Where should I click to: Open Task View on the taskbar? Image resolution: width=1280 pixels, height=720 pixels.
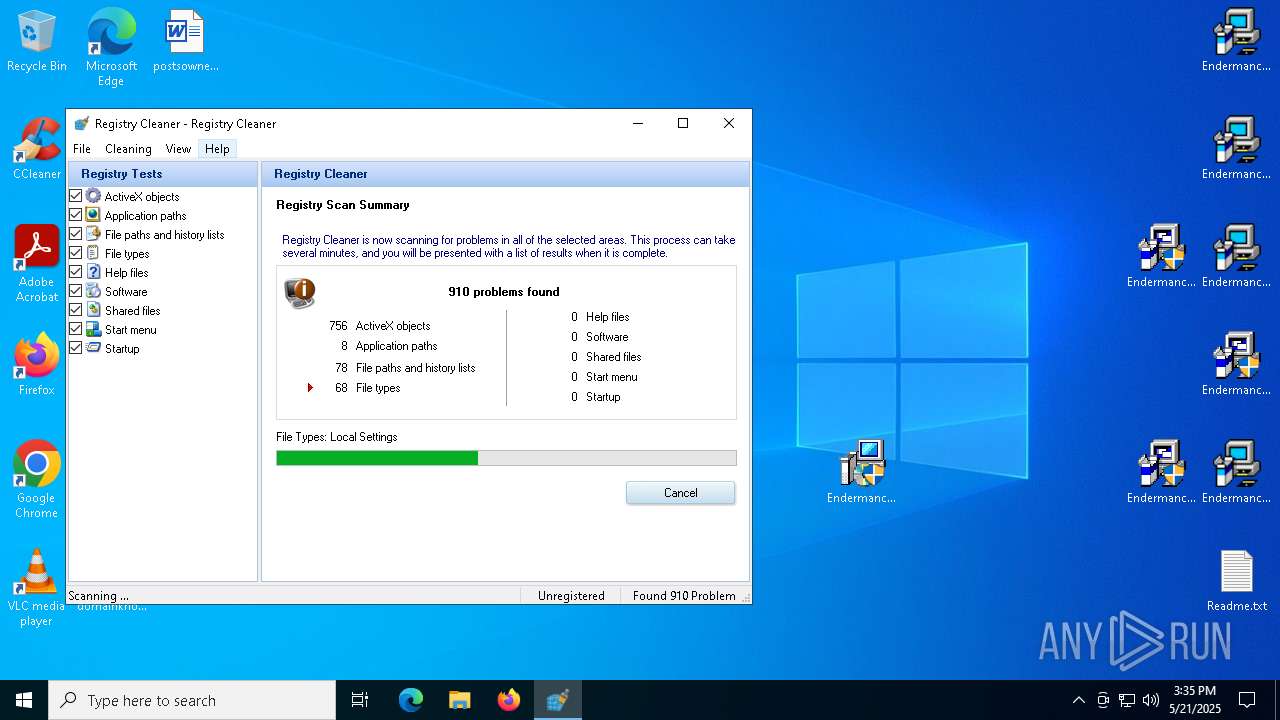pos(360,700)
